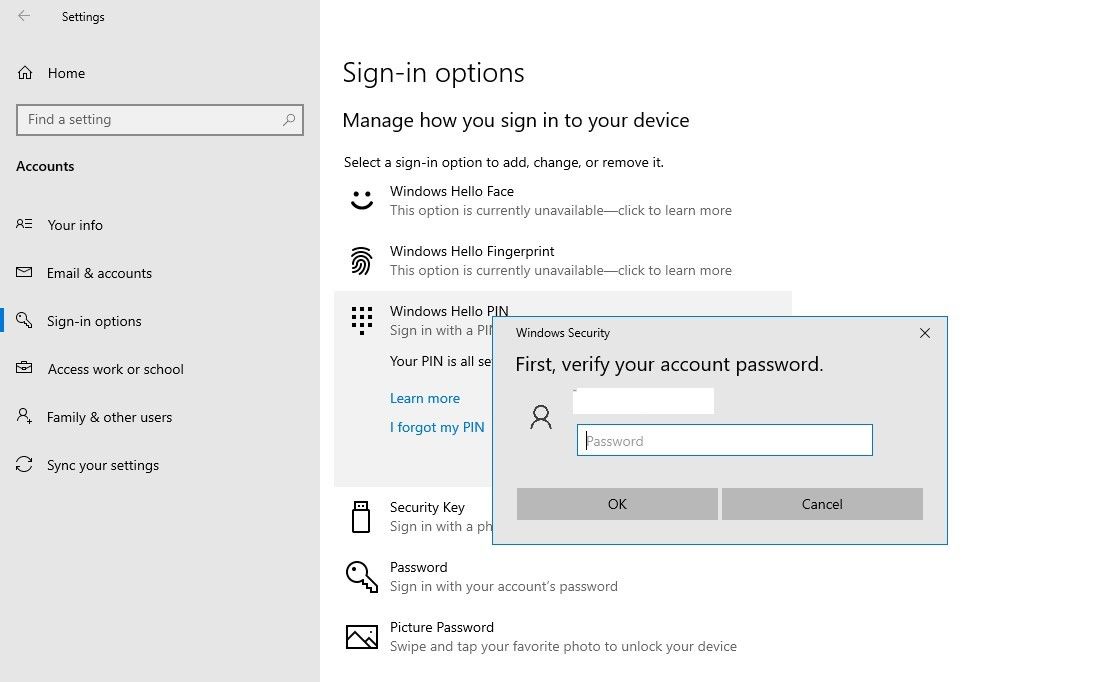Click the Windows Hello Fingerprint icon
This screenshot has width=1102, height=682.
coord(361,261)
